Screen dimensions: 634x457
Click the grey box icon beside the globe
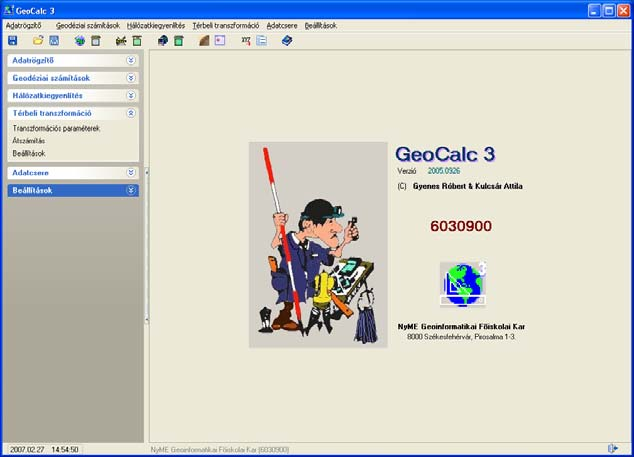click(95, 40)
